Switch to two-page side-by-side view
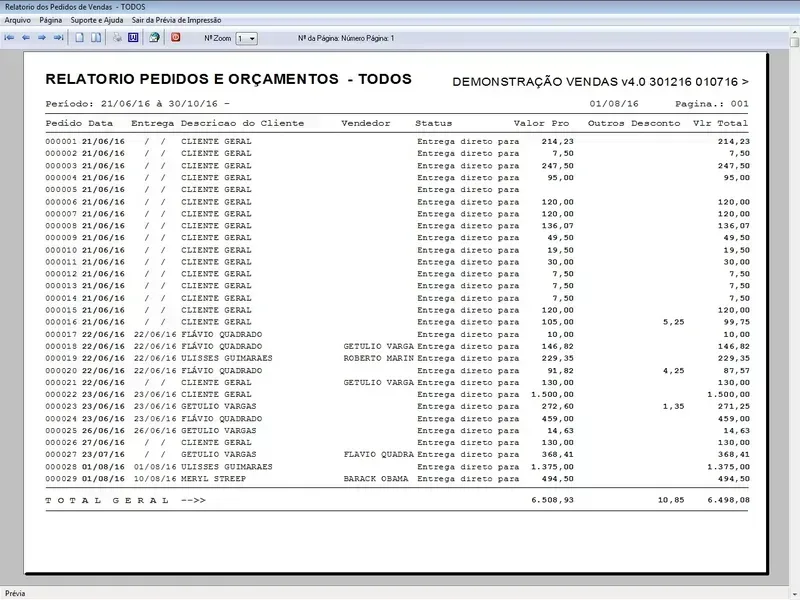800x600 pixels. [96, 38]
